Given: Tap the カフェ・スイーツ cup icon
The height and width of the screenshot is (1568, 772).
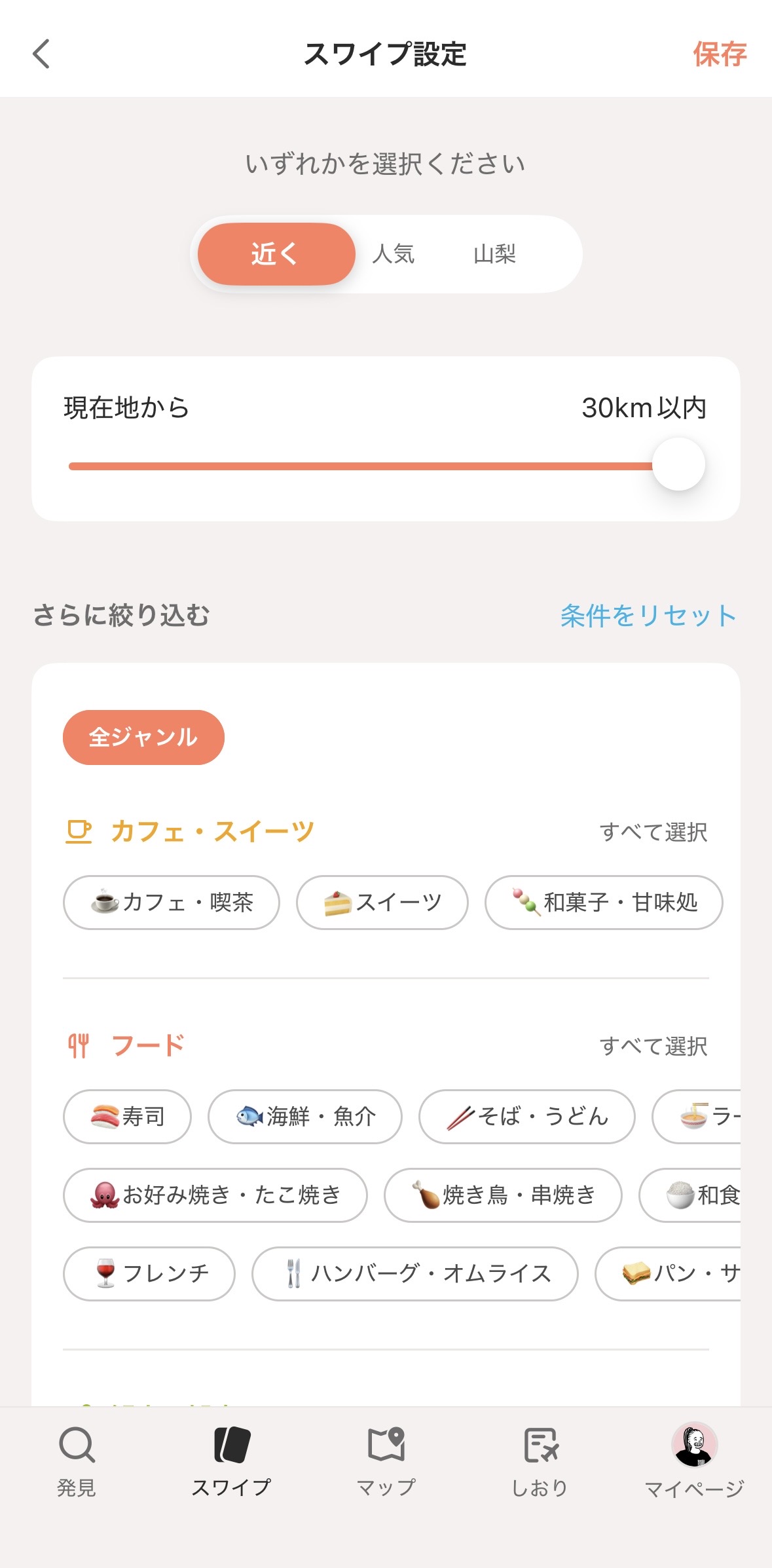Looking at the screenshot, I should 79,832.
